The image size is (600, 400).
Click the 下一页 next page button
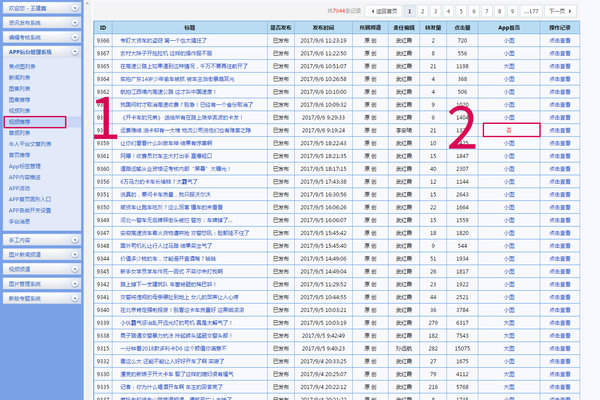[558, 9]
